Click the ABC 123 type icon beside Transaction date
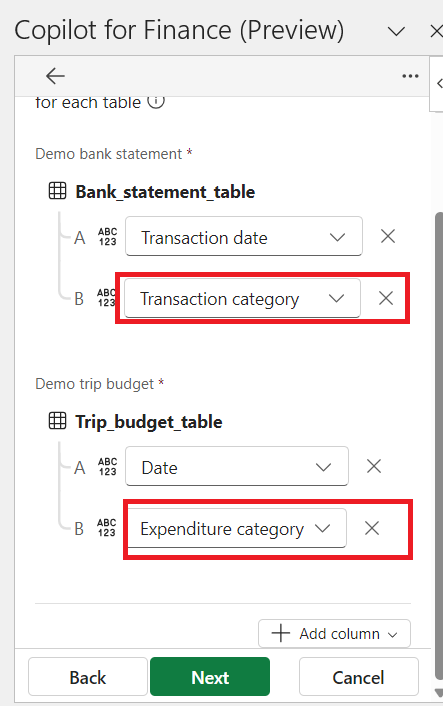Screen dimensions: 443x706 pos(108,237)
